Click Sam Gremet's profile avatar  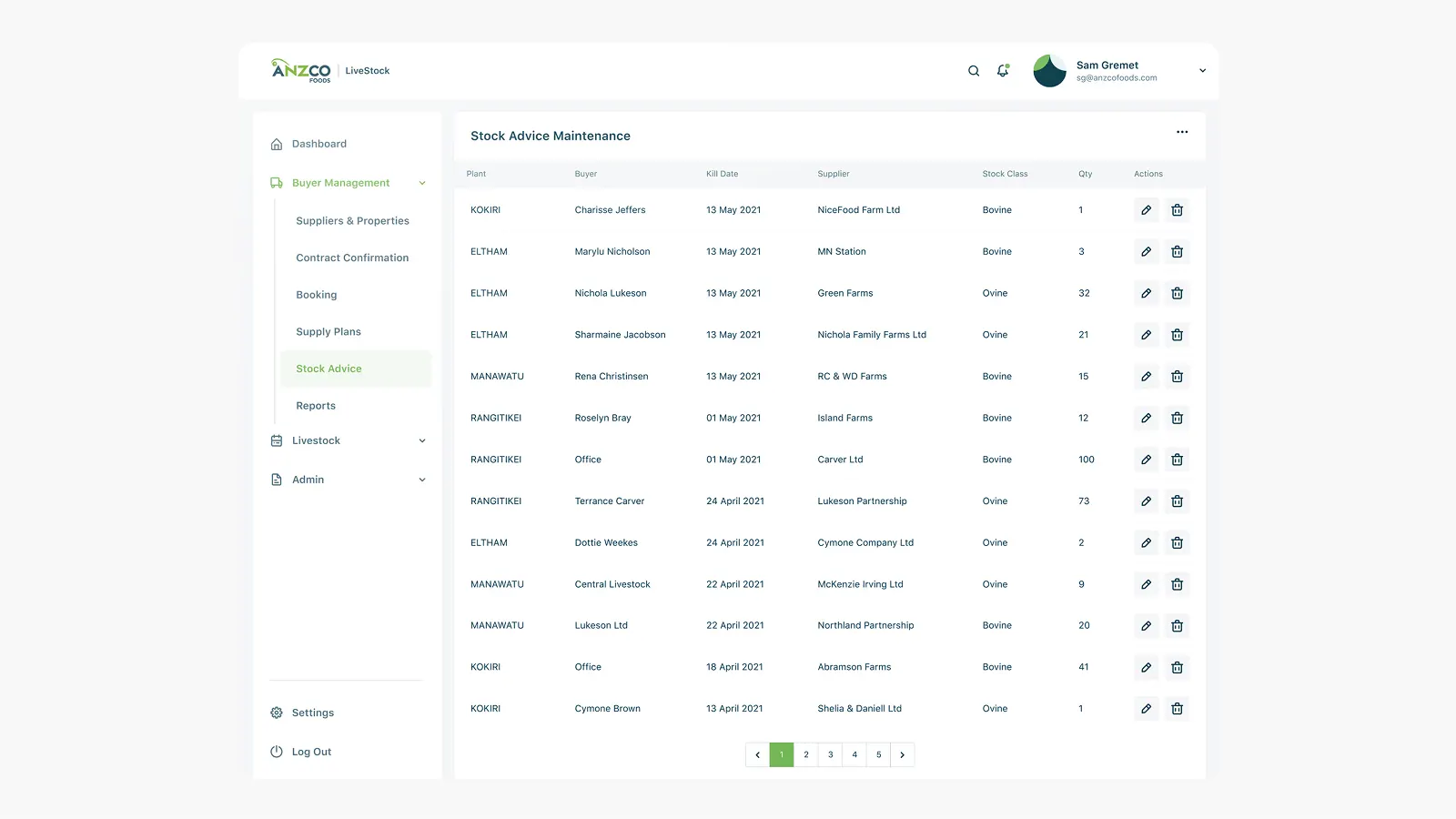1049,71
